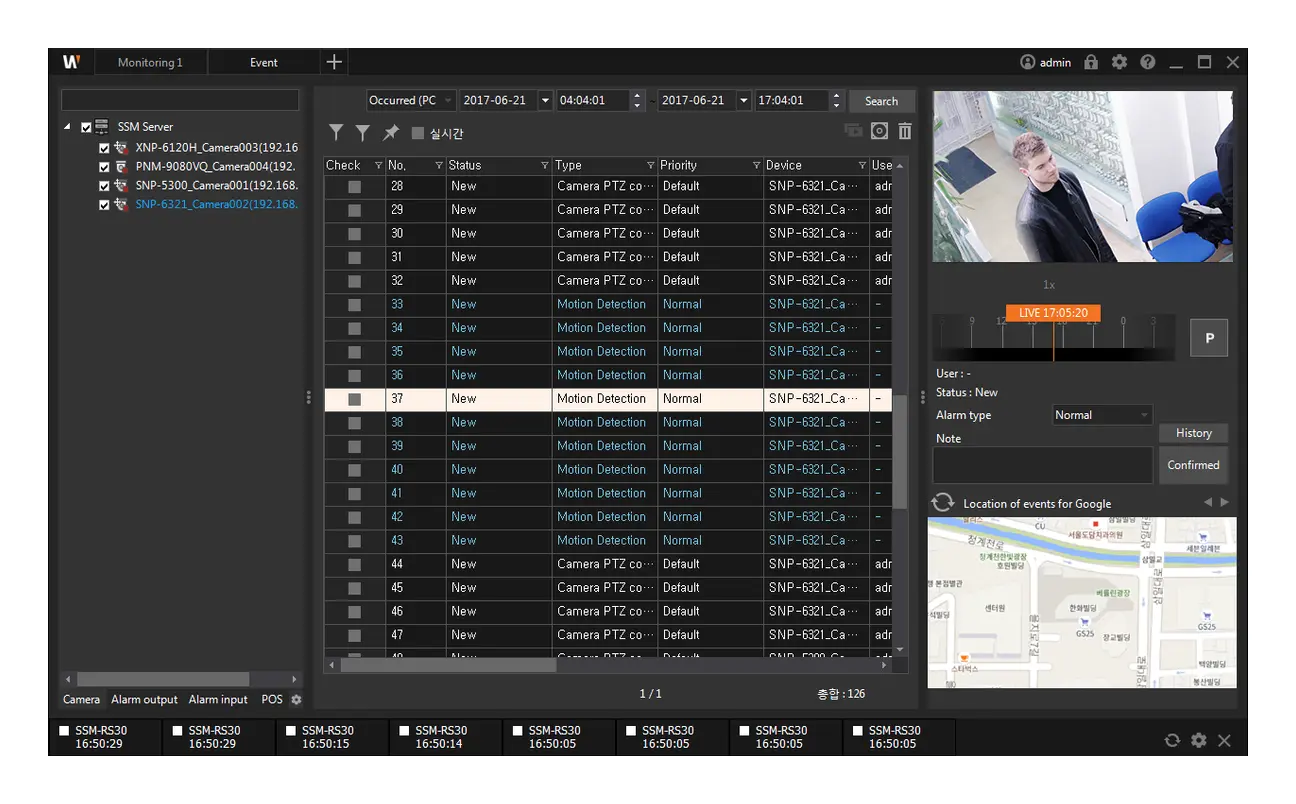The height and width of the screenshot is (804, 1296).
Task: Add a new tab with the plus icon
Action: pos(334,62)
